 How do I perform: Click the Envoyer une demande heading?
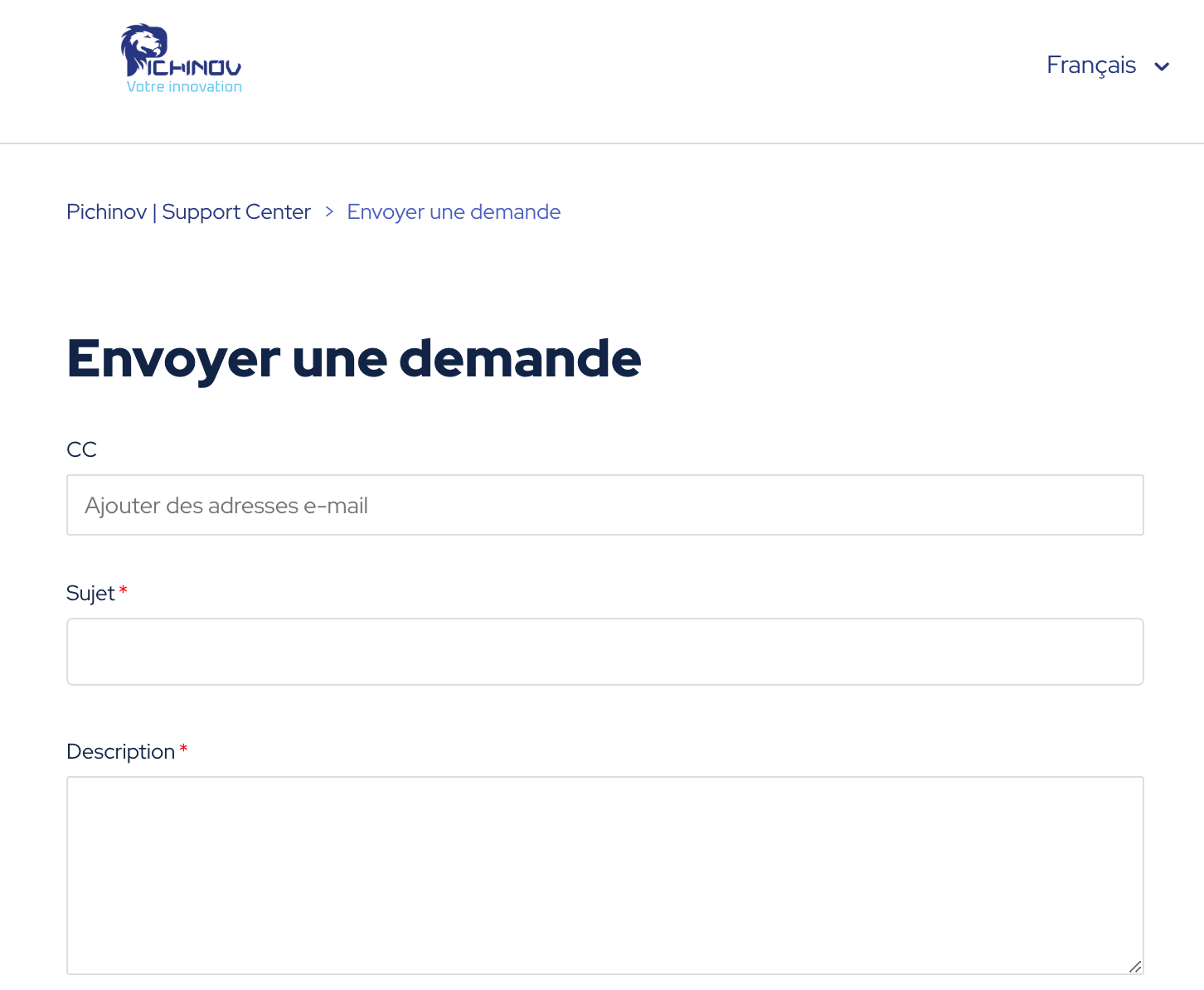tap(354, 359)
